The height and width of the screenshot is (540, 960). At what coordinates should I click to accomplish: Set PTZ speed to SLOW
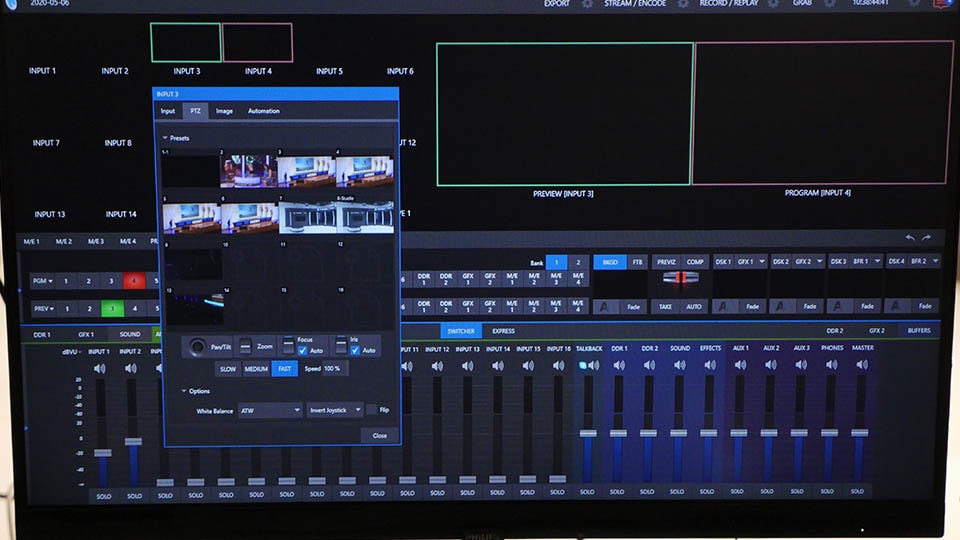pos(228,369)
